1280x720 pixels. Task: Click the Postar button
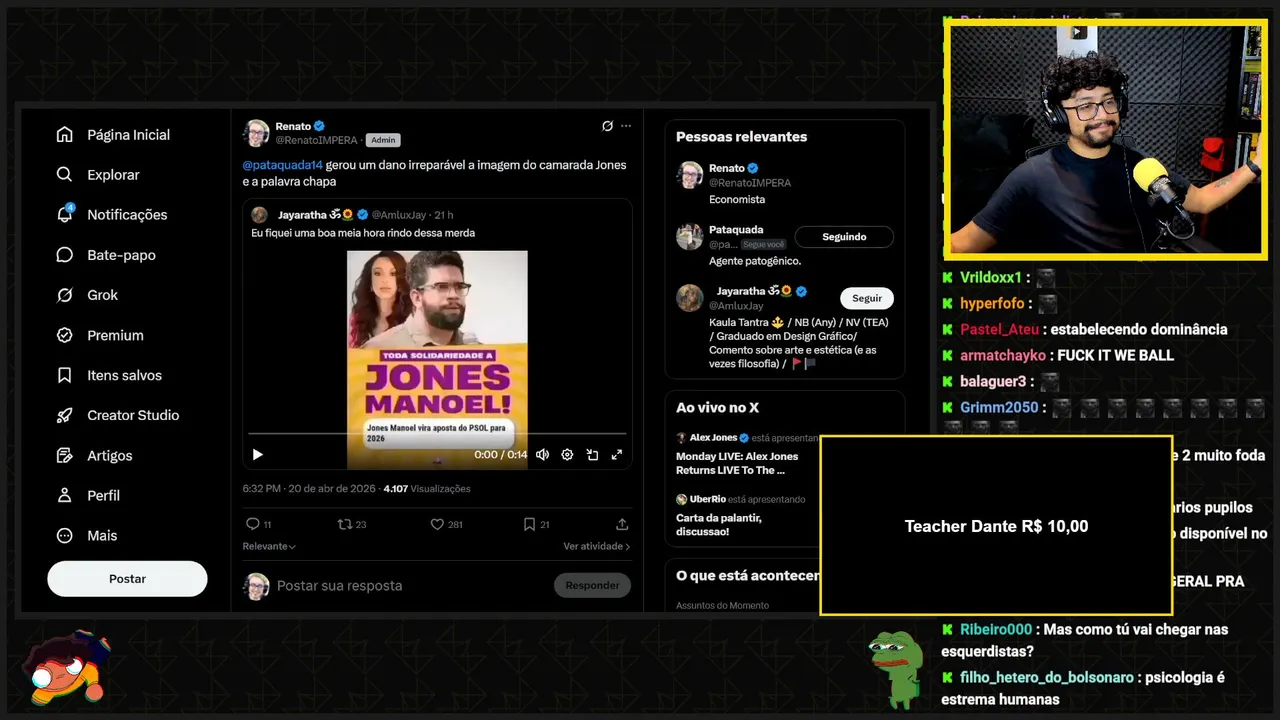127,579
